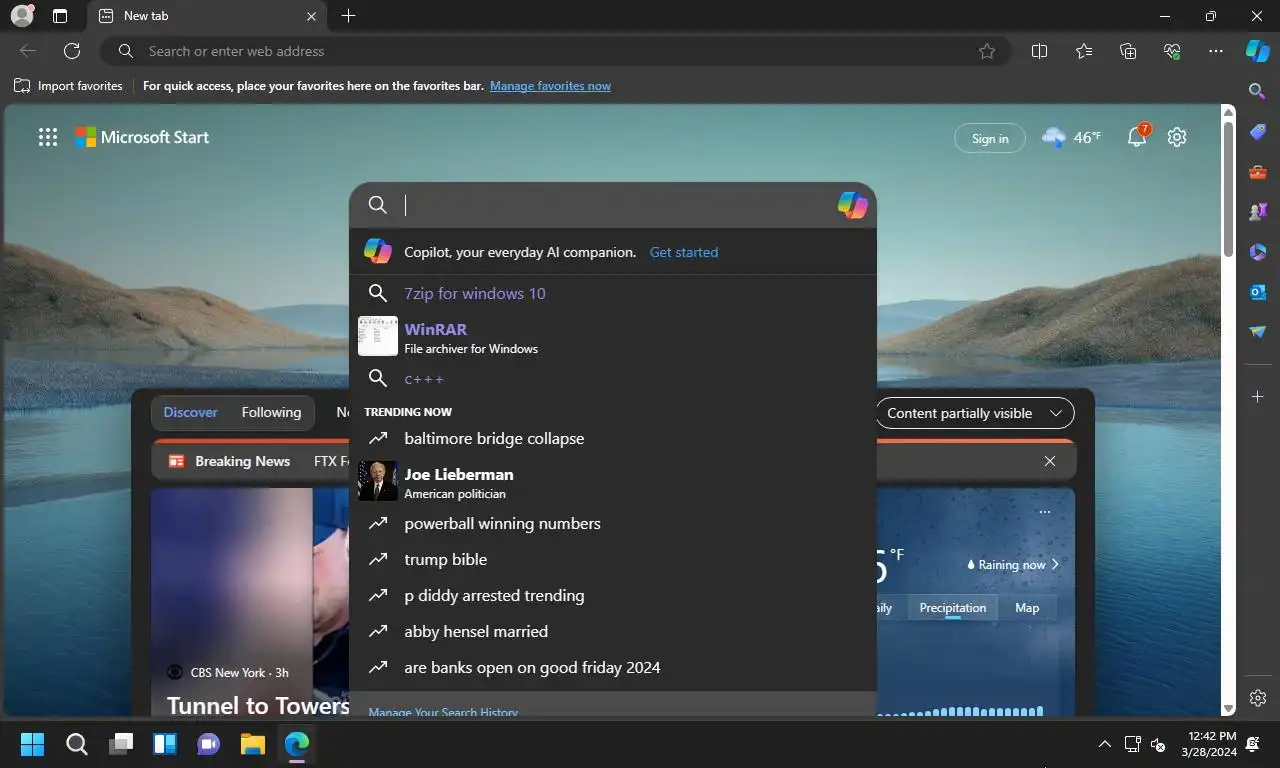The height and width of the screenshot is (768, 1280).
Task: Switch to the Discover tab
Action: coord(191,412)
